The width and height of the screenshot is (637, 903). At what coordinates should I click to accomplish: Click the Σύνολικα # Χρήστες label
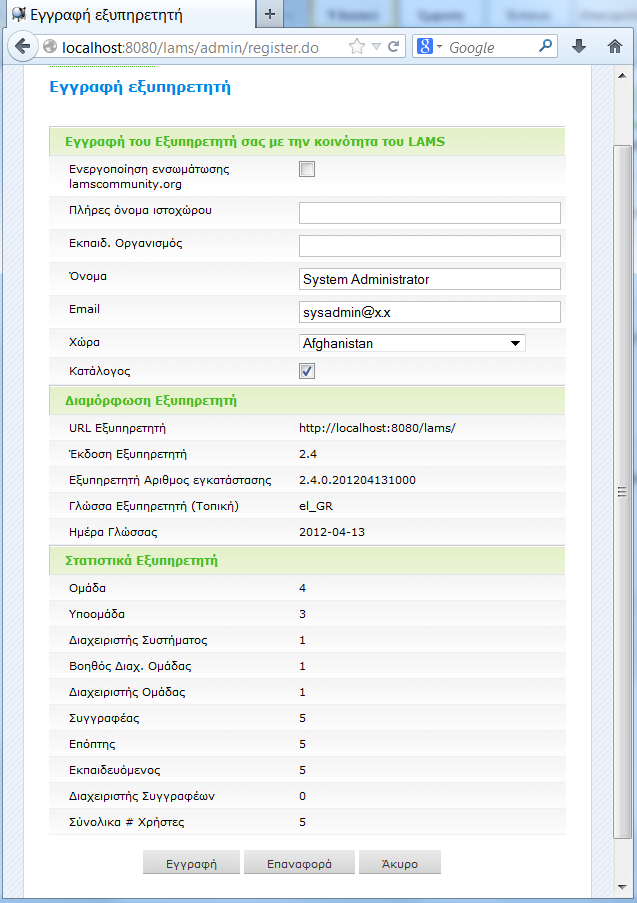coord(127,822)
